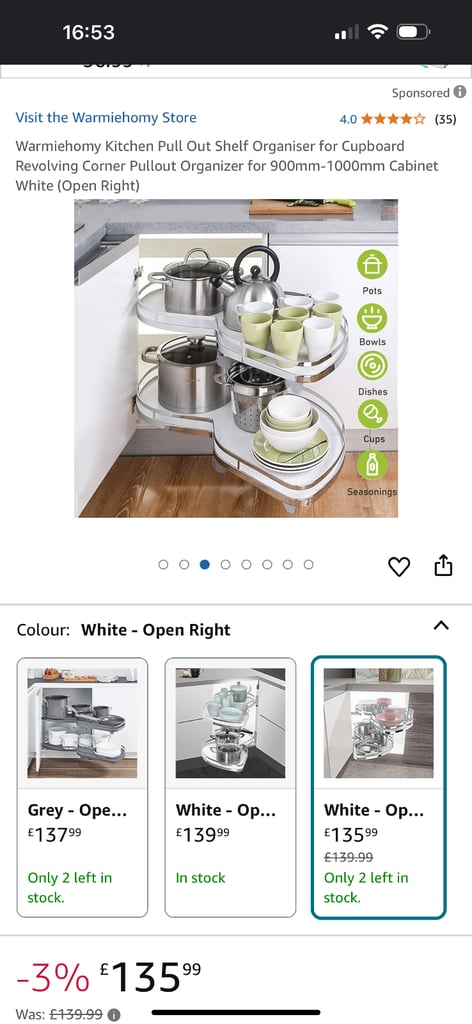
Task: Tap the green Bowls icon
Action: pos(372,317)
